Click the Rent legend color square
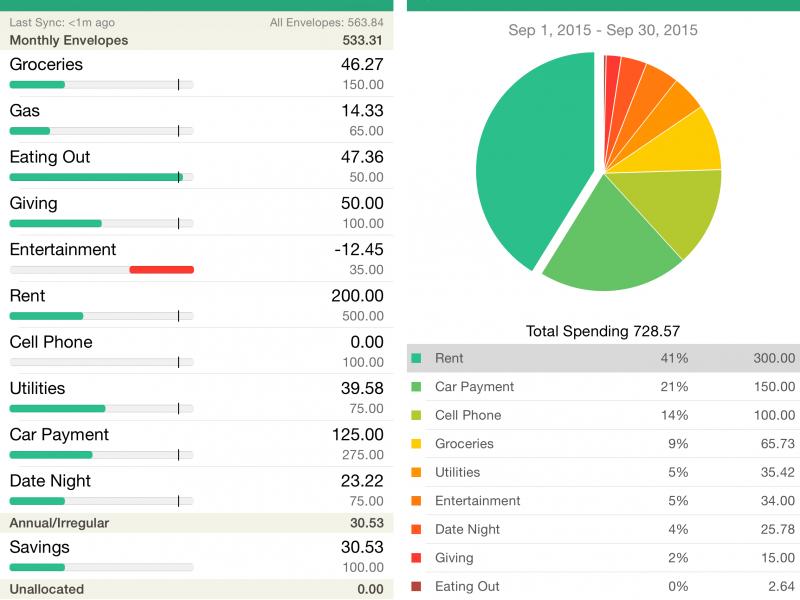The width and height of the screenshot is (800, 600). (x=416, y=358)
